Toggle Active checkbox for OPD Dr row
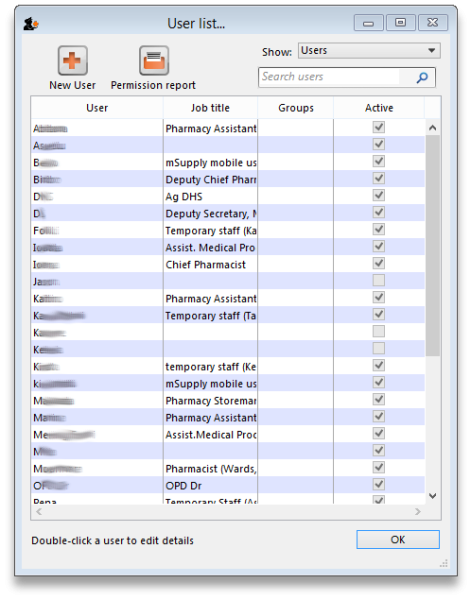This screenshot has width=471, height=600. (379, 484)
